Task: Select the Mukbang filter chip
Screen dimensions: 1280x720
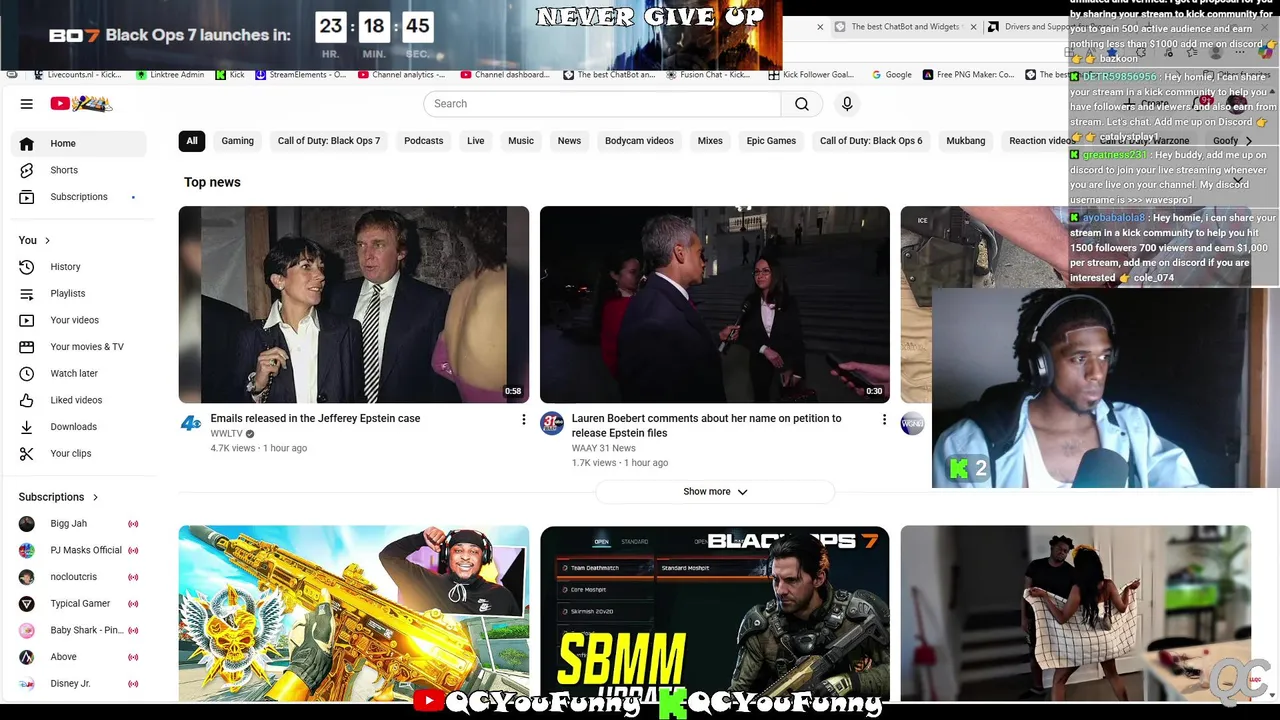Action: coord(966,141)
